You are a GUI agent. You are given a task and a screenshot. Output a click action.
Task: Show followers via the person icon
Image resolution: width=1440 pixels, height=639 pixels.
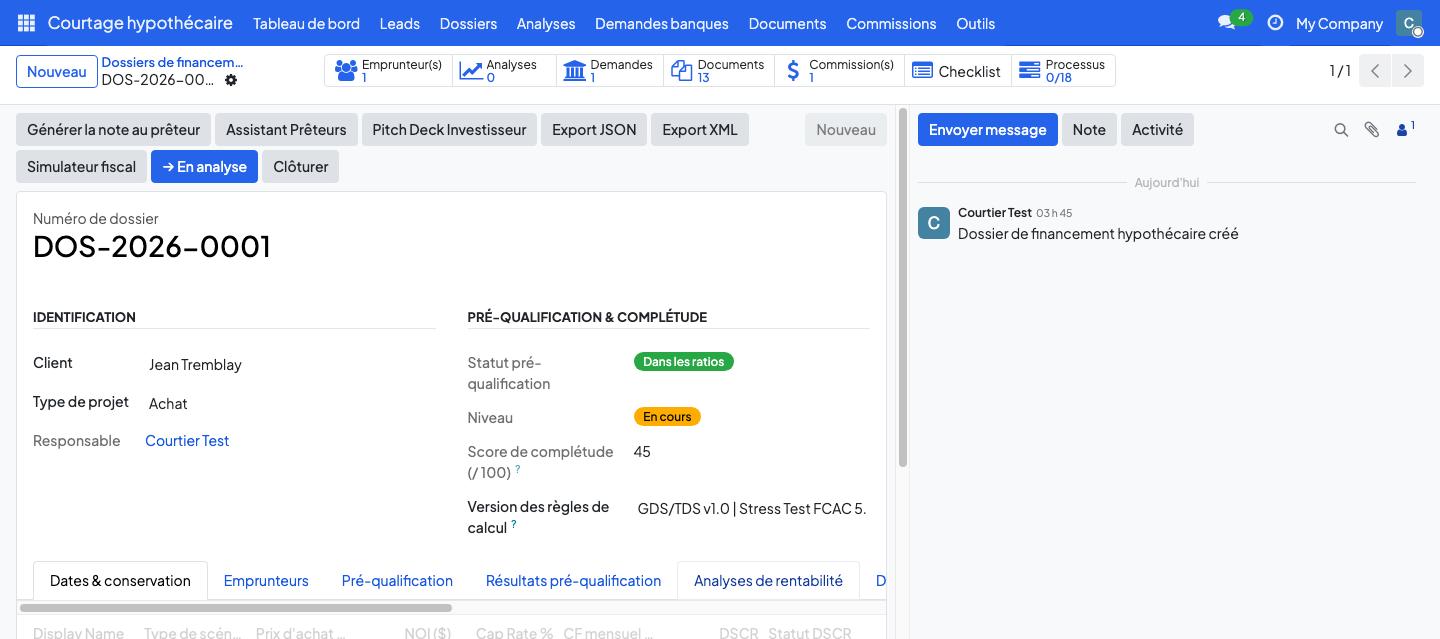pyautogui.click(x=1405, y=129)
